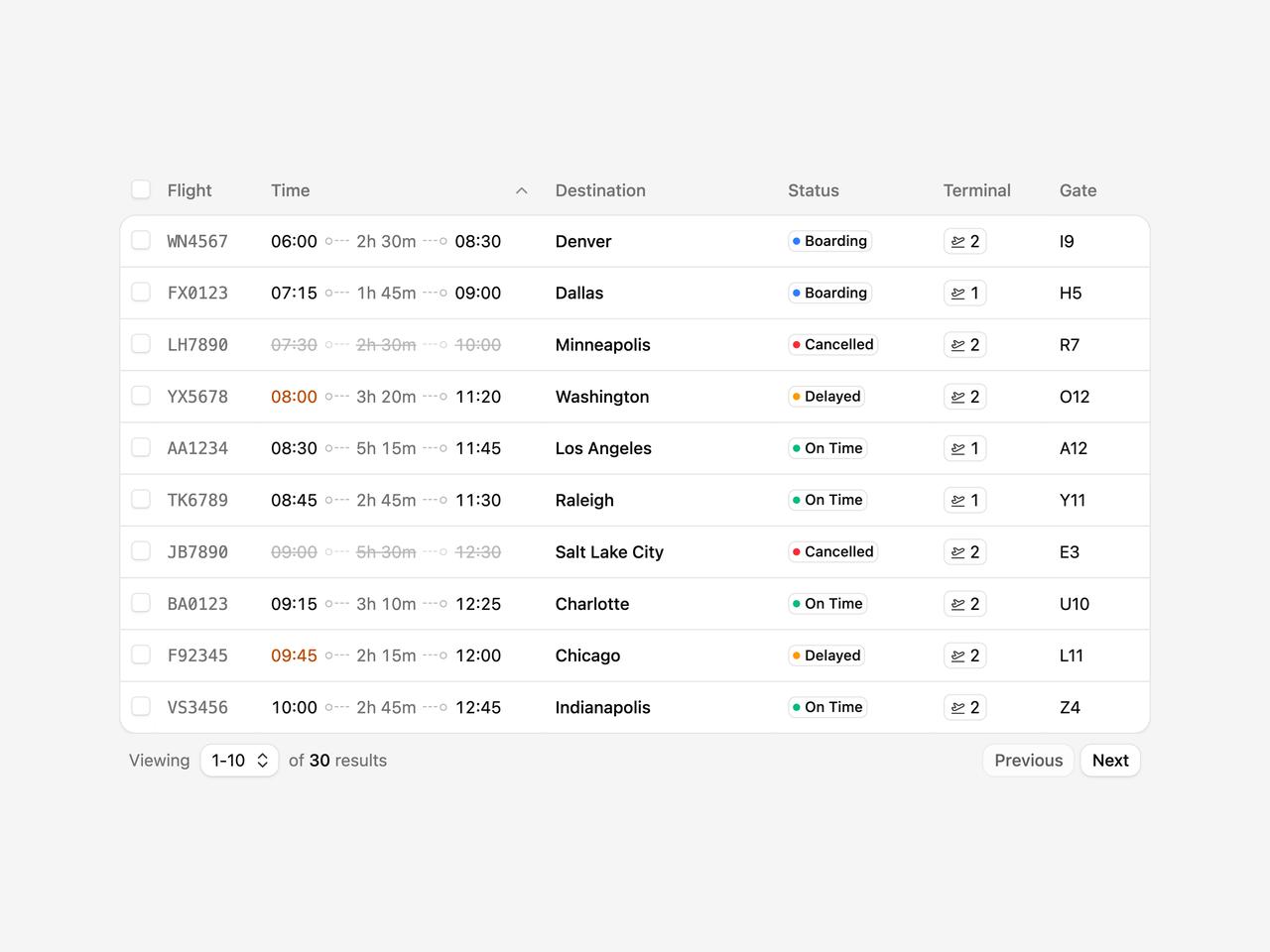This screenshot has width=1270, height=952.
Task: Select the checkbox for flight WN4567
Action: tap(141, 240)
